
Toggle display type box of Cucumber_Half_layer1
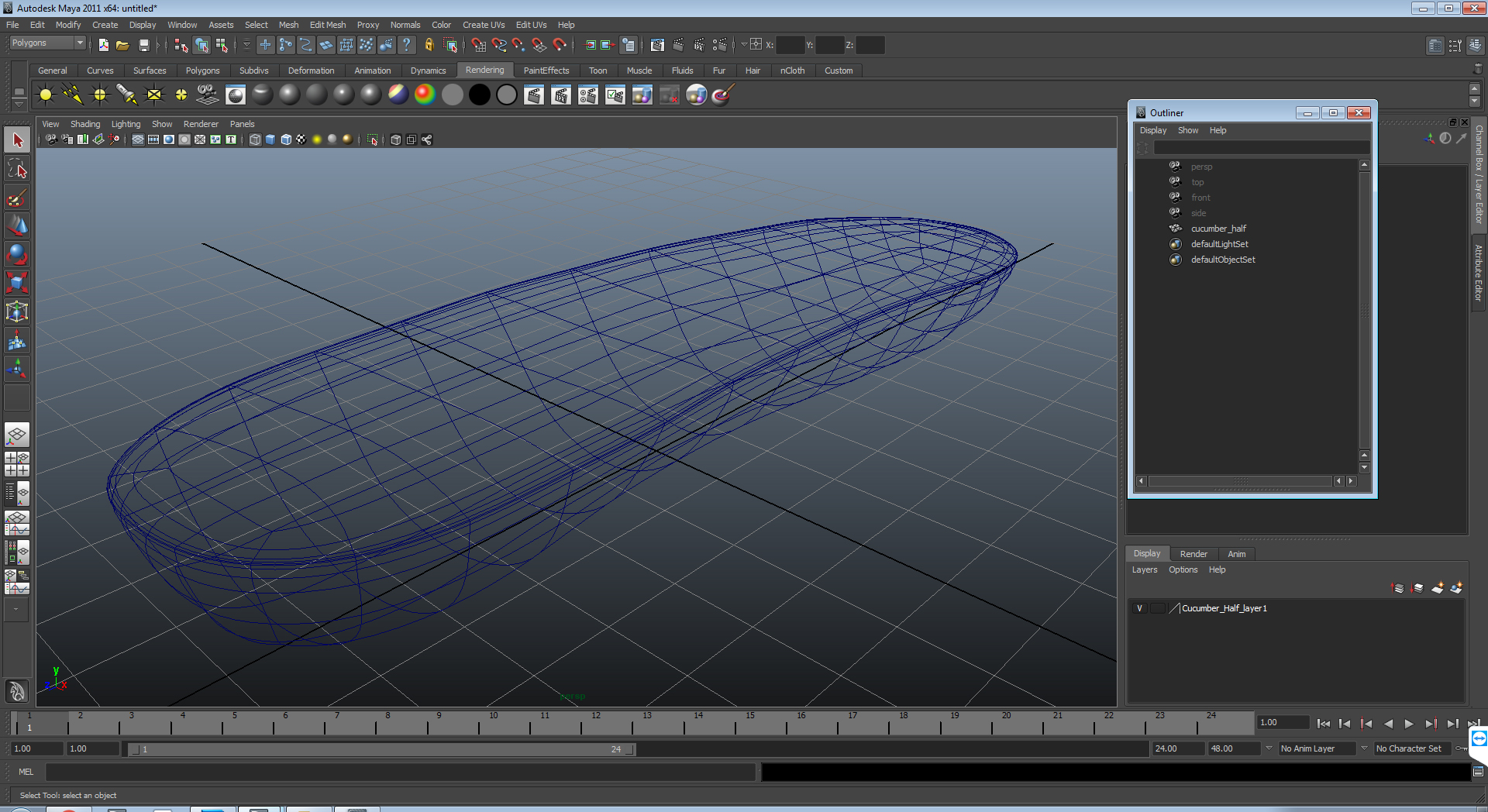coord(1157,608)
